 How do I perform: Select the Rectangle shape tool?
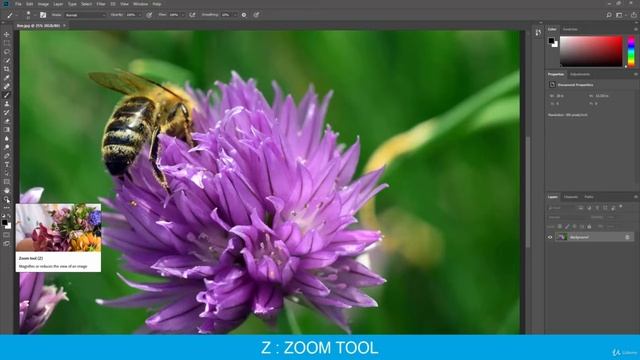[7, 182]
